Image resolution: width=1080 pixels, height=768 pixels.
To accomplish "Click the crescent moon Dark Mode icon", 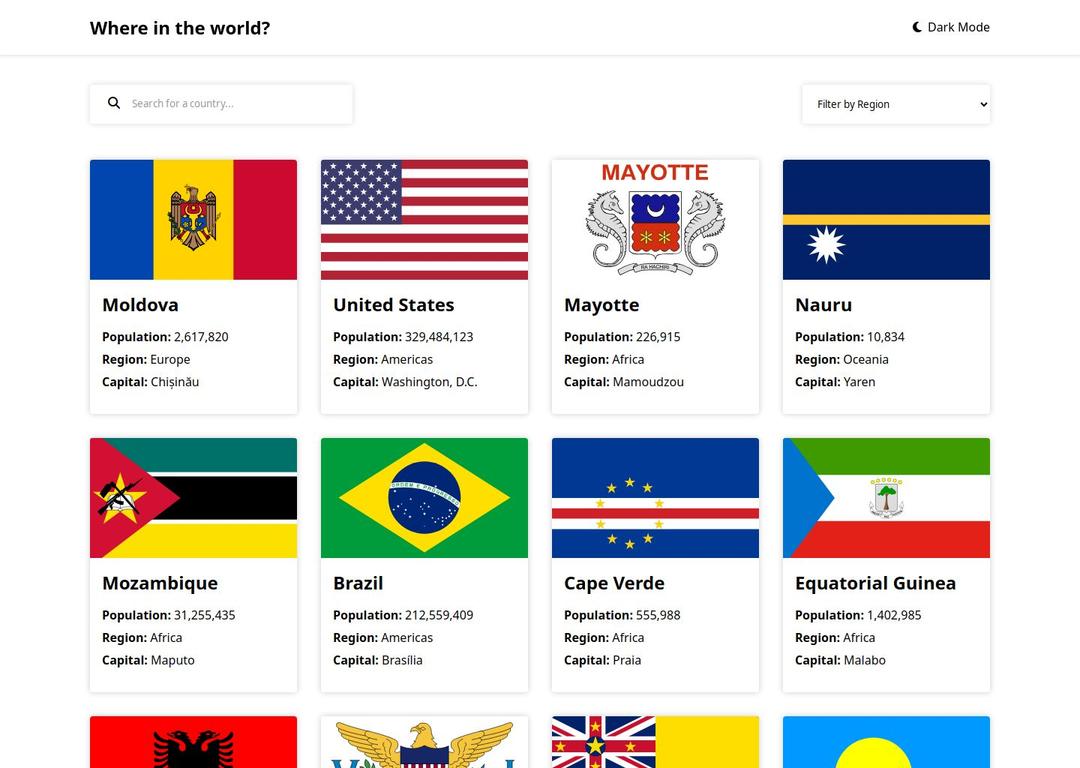I will coord(915,26).
